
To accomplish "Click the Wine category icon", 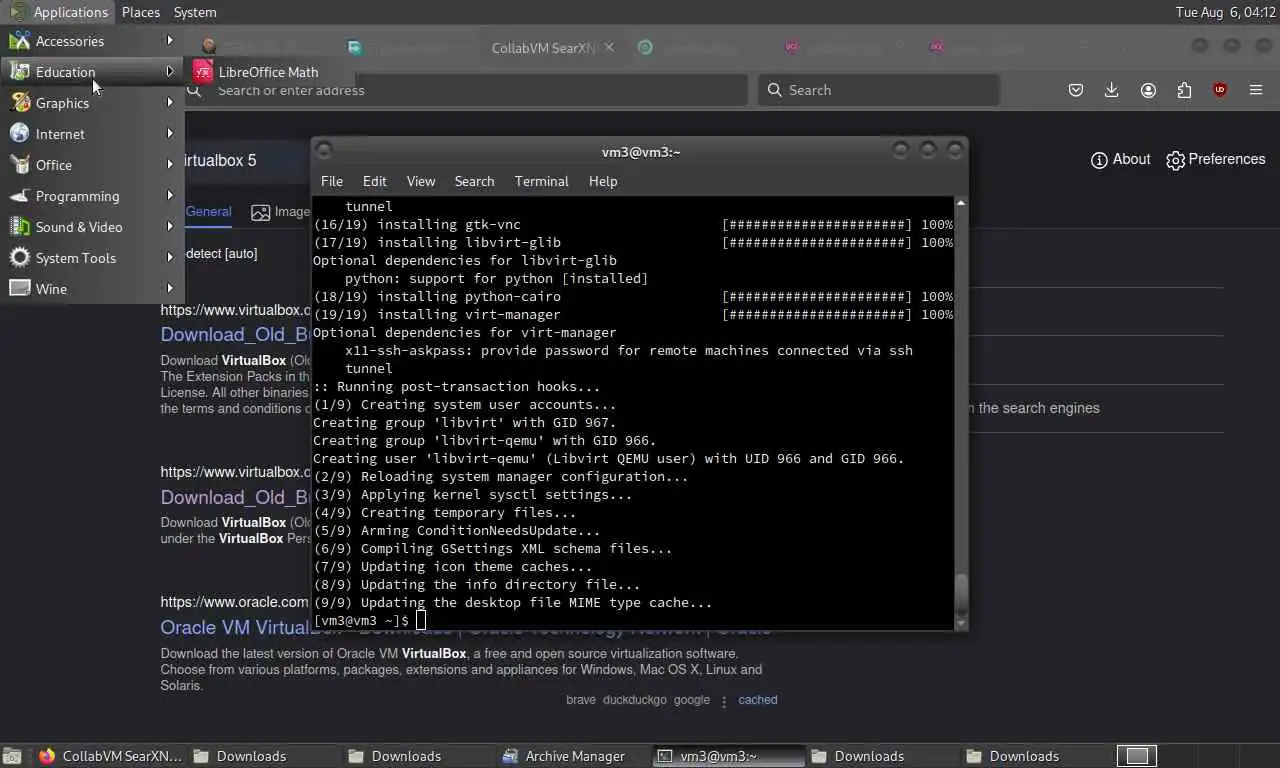I will pos(20,289).
